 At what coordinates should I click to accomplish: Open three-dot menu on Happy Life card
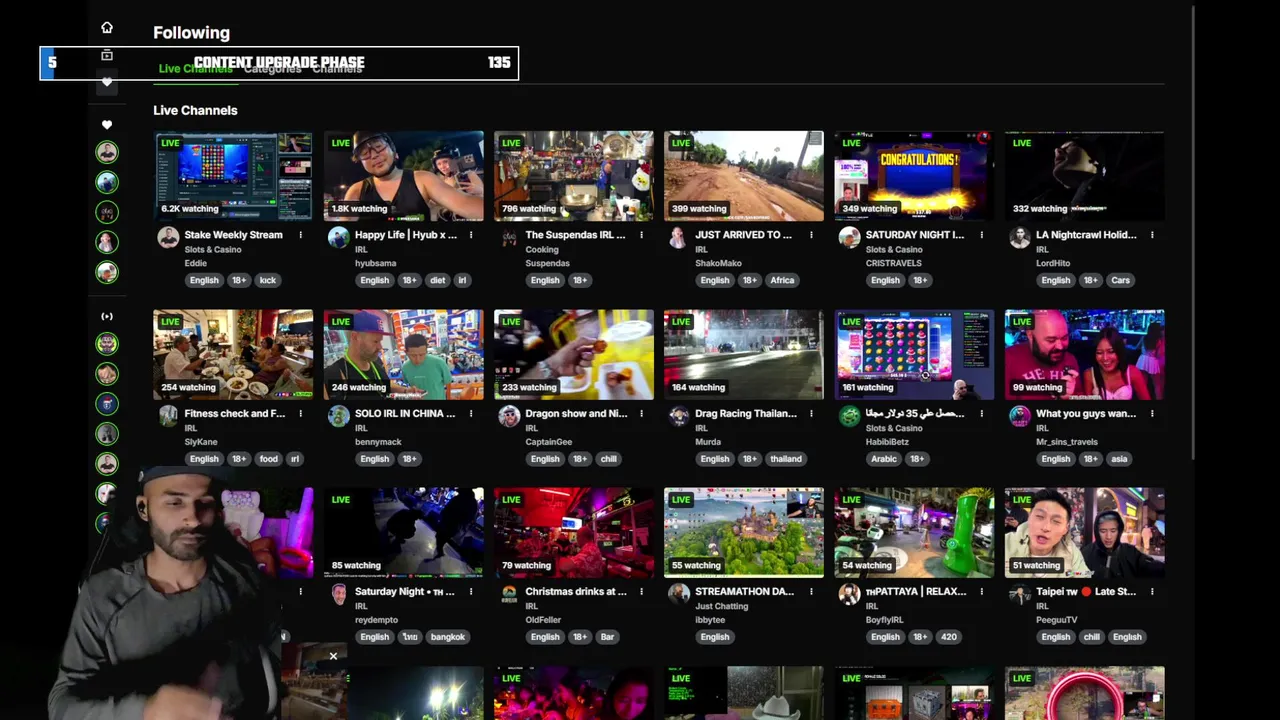pyautogui.click(x=471, y=235)
